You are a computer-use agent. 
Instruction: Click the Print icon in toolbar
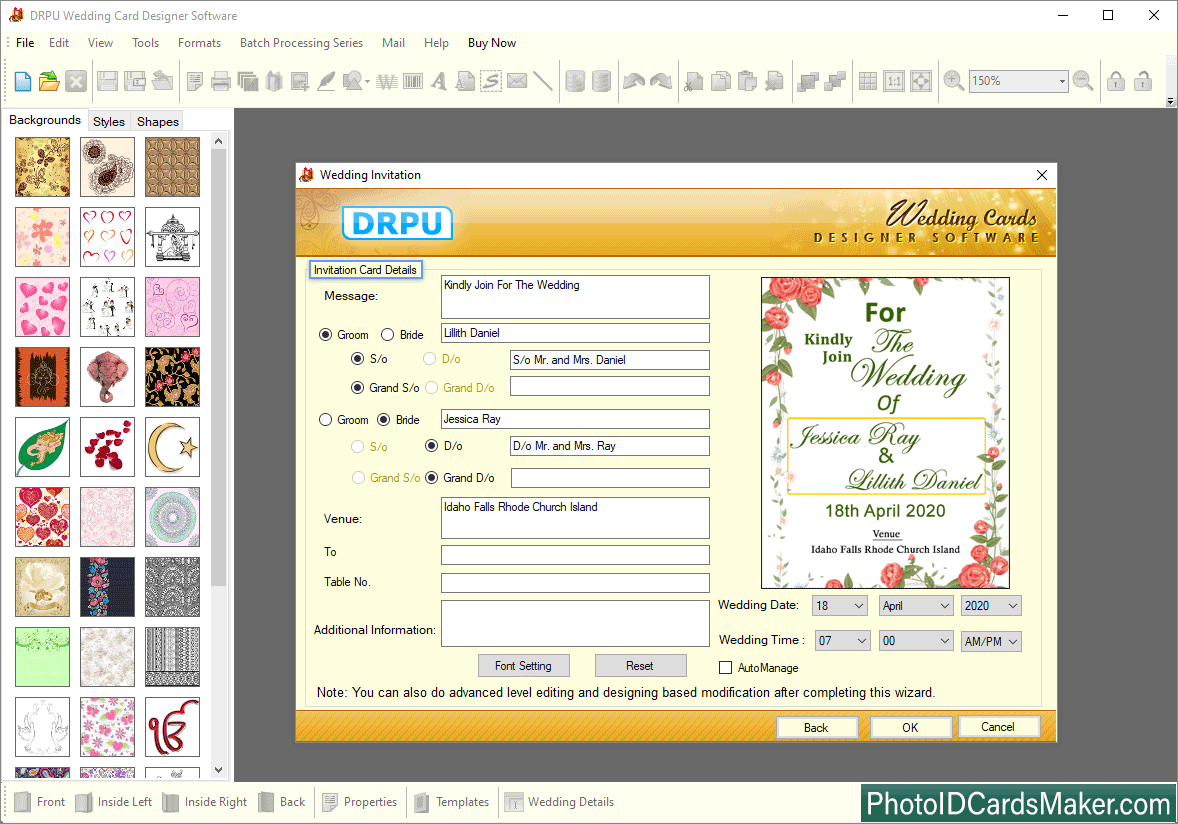221,81
